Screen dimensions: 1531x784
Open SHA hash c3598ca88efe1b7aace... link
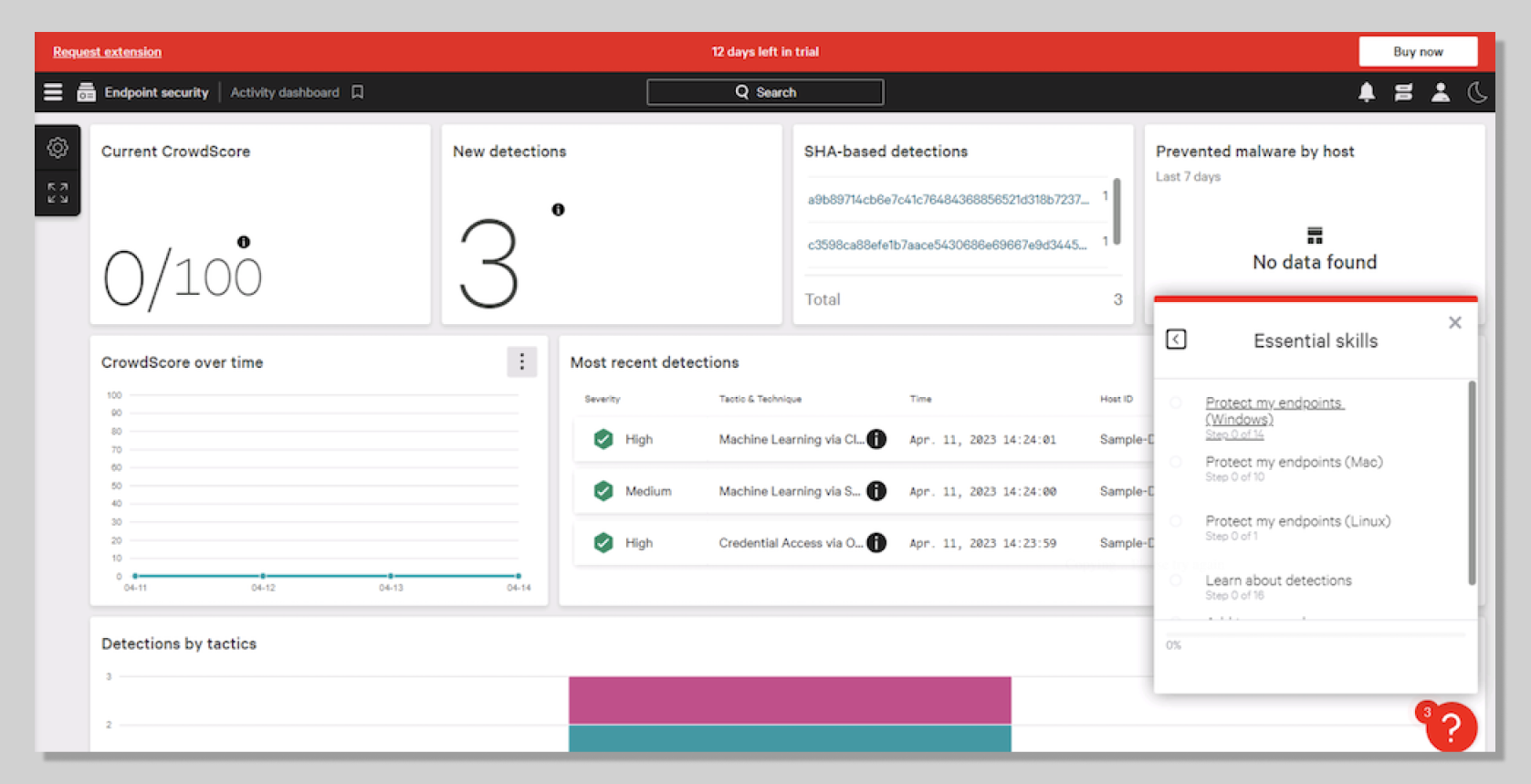[948, 245]
